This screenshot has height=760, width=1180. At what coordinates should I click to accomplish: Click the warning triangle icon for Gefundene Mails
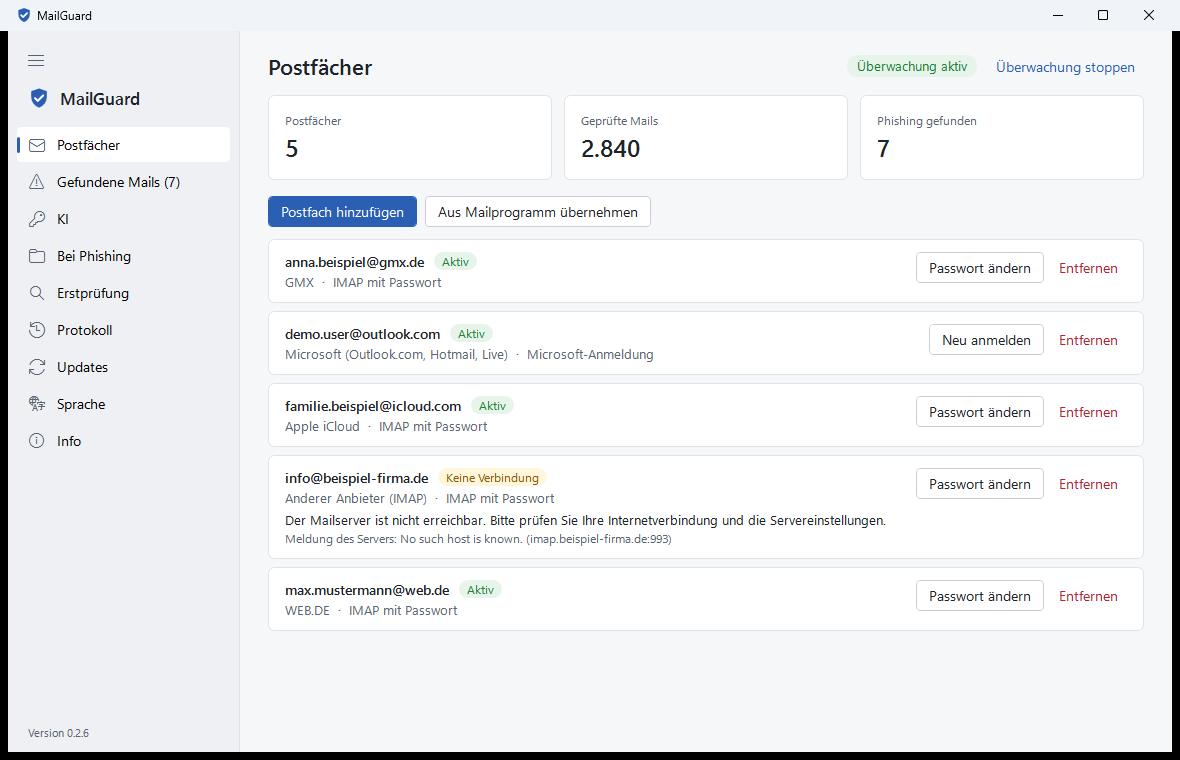(37, 182)
